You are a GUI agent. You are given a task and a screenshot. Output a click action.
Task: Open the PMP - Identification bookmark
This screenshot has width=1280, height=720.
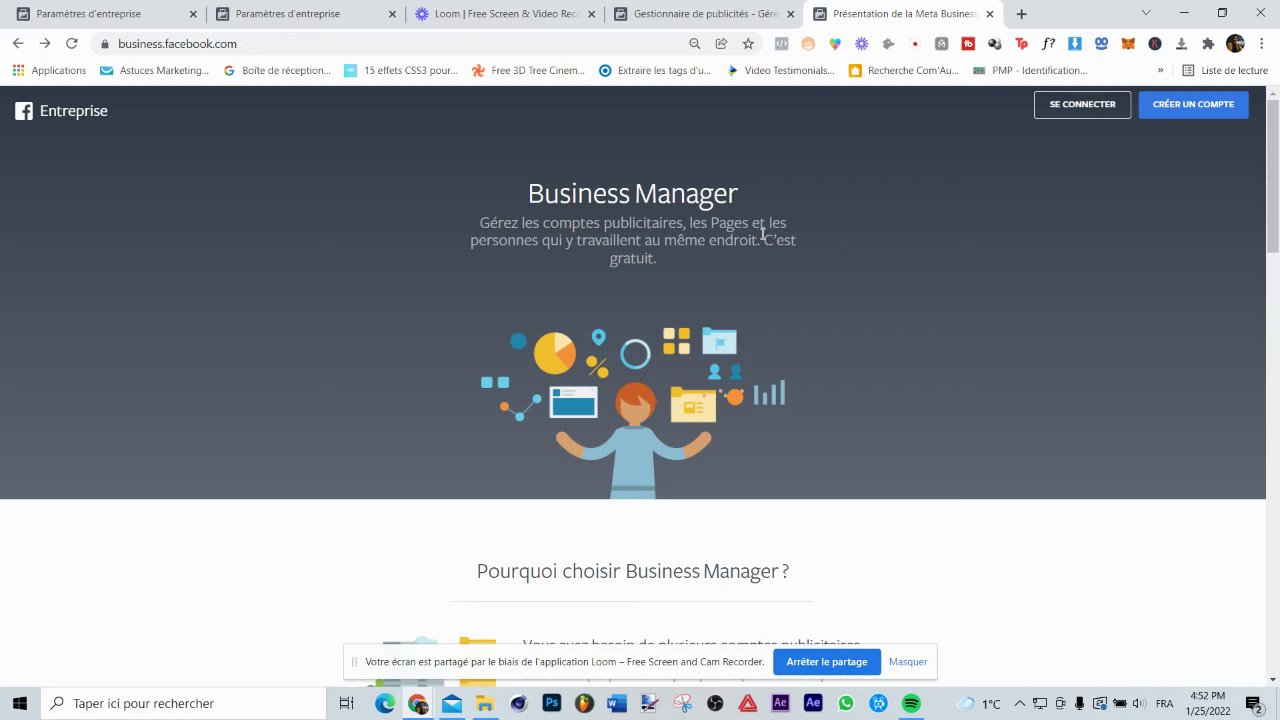pos(1030,71)
